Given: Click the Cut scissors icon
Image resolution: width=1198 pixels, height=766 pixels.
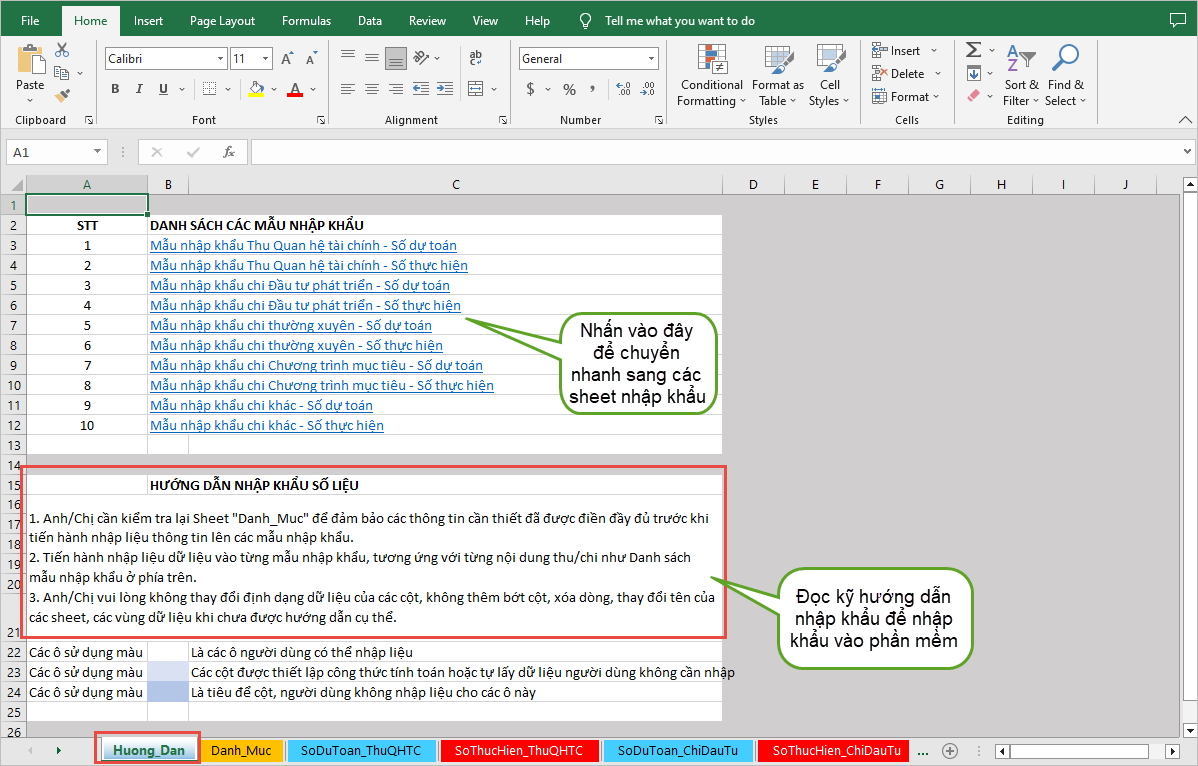Looking at the screenshot, I should [62, 51].
